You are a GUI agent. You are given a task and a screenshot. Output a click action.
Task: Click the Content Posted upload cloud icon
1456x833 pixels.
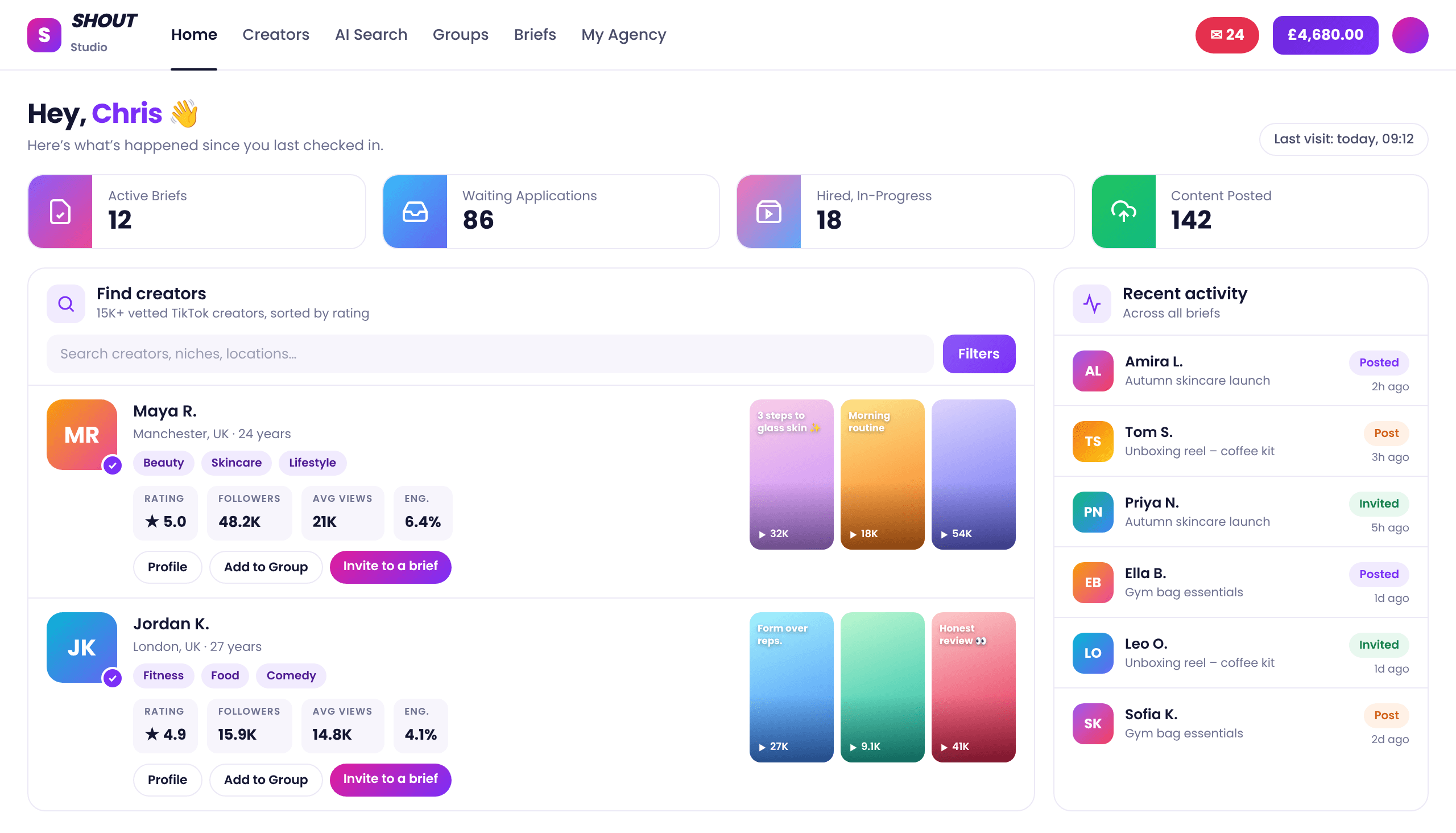(x=1123, y=212)
